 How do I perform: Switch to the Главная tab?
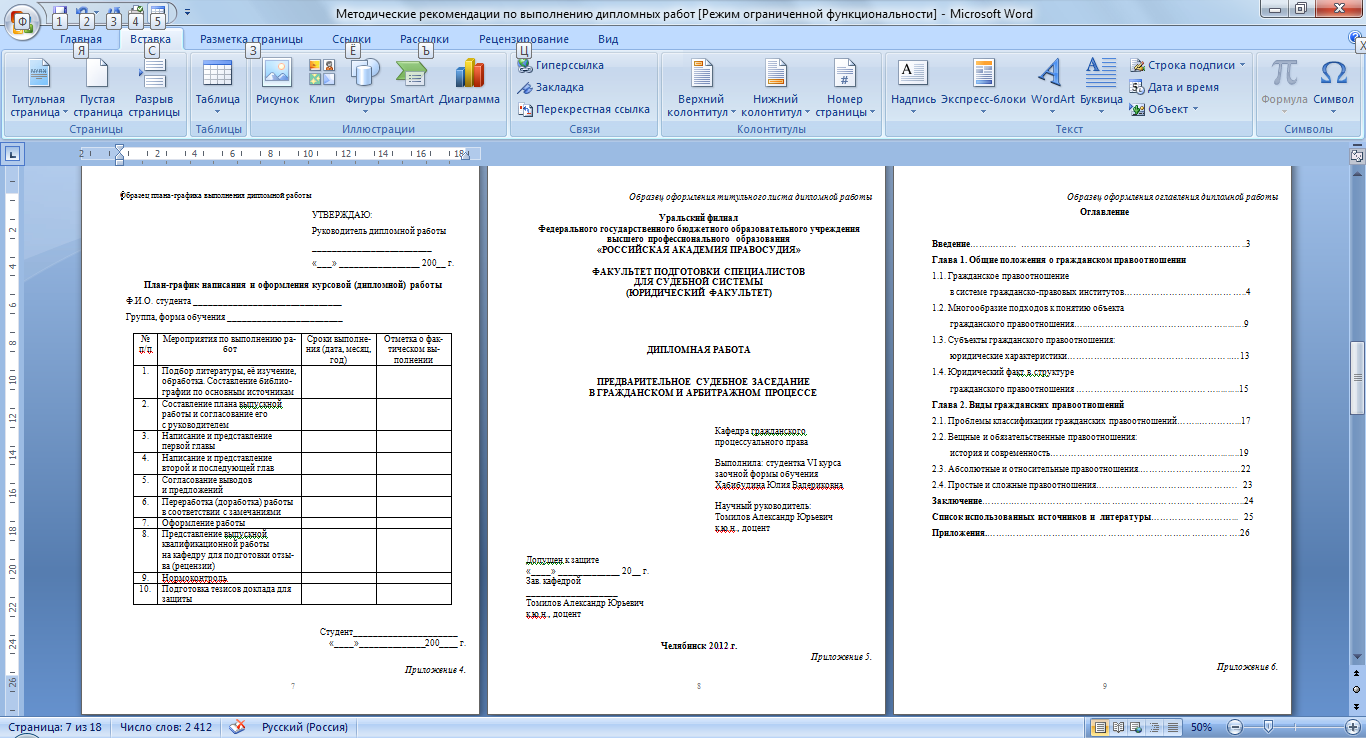click(80, 39)
